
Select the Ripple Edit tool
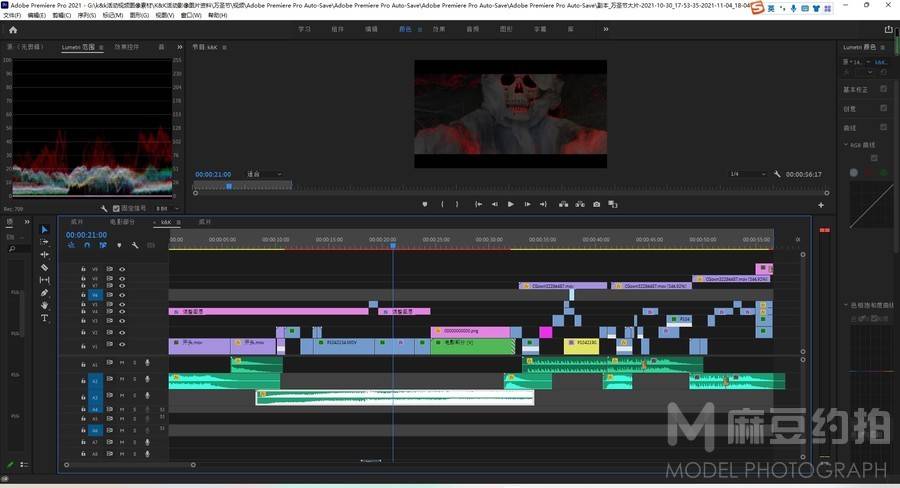(x=44, y=254)
